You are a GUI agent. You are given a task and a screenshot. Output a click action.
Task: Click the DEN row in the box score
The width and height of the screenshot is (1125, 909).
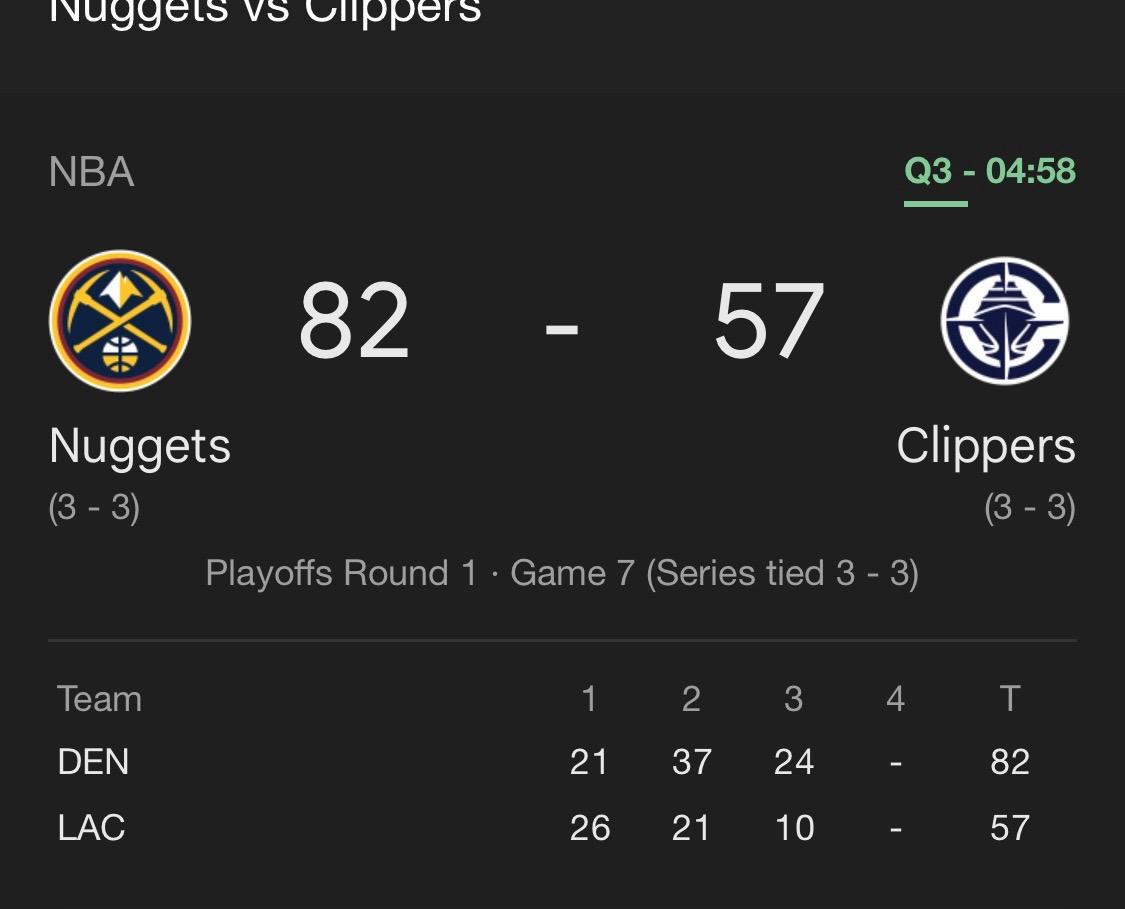point(562,762)
